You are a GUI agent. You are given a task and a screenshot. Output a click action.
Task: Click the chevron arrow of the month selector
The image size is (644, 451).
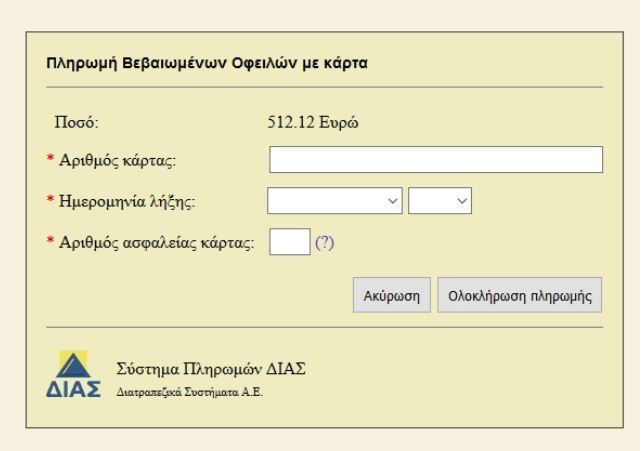[392, 201]
